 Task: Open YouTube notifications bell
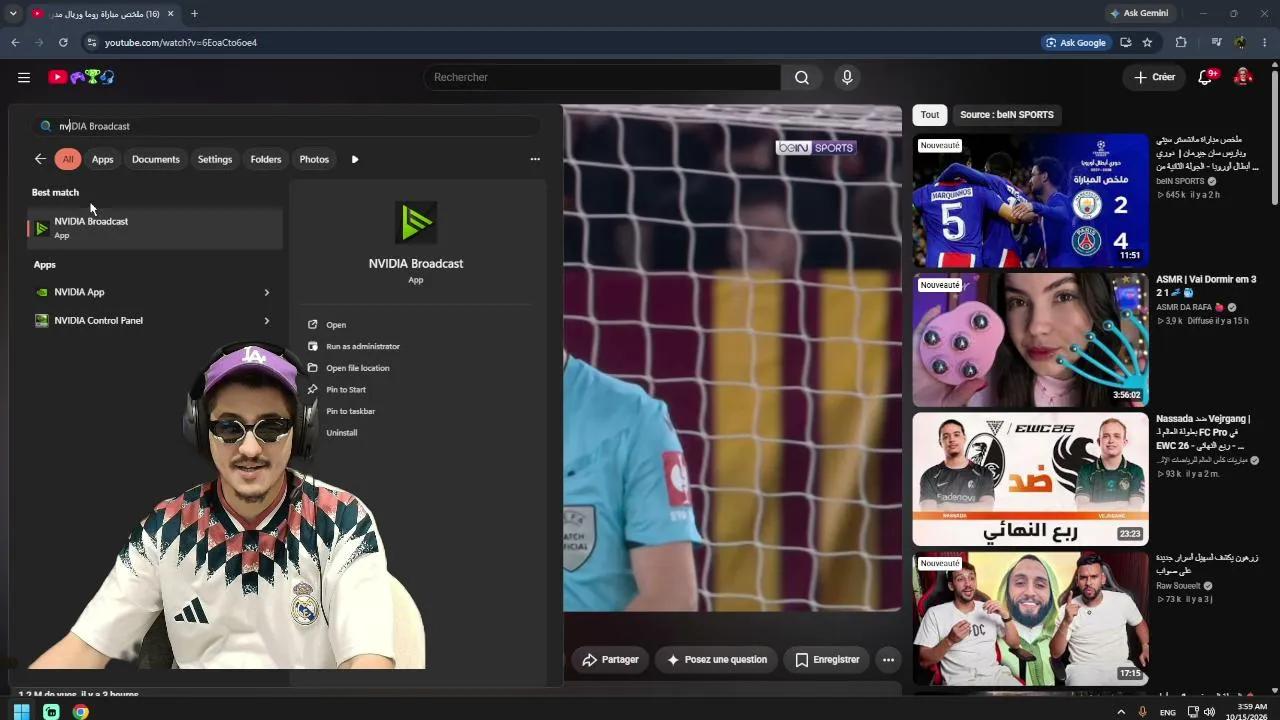point(1206,77)
